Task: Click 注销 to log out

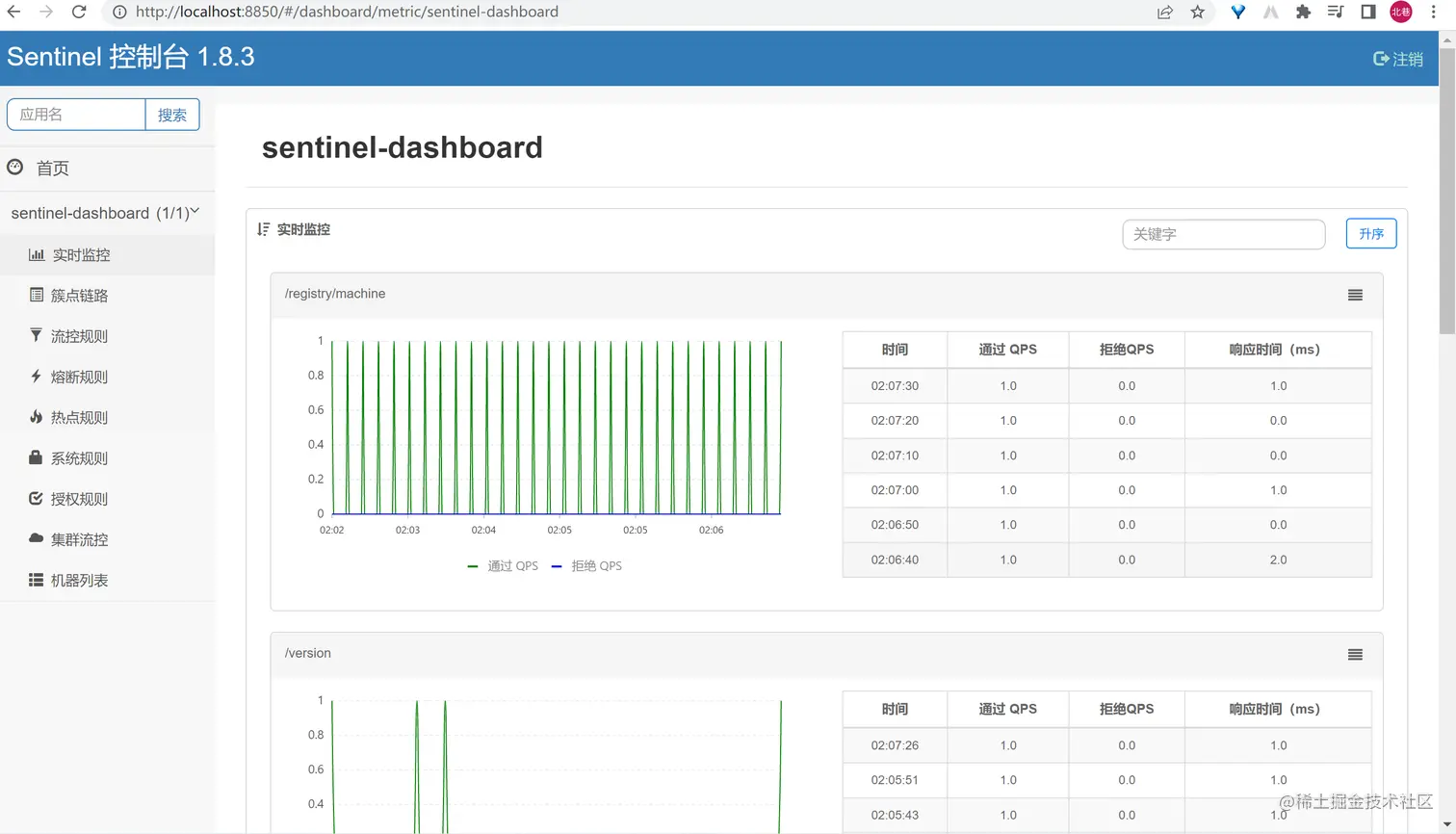Action: coord(1408,59)
